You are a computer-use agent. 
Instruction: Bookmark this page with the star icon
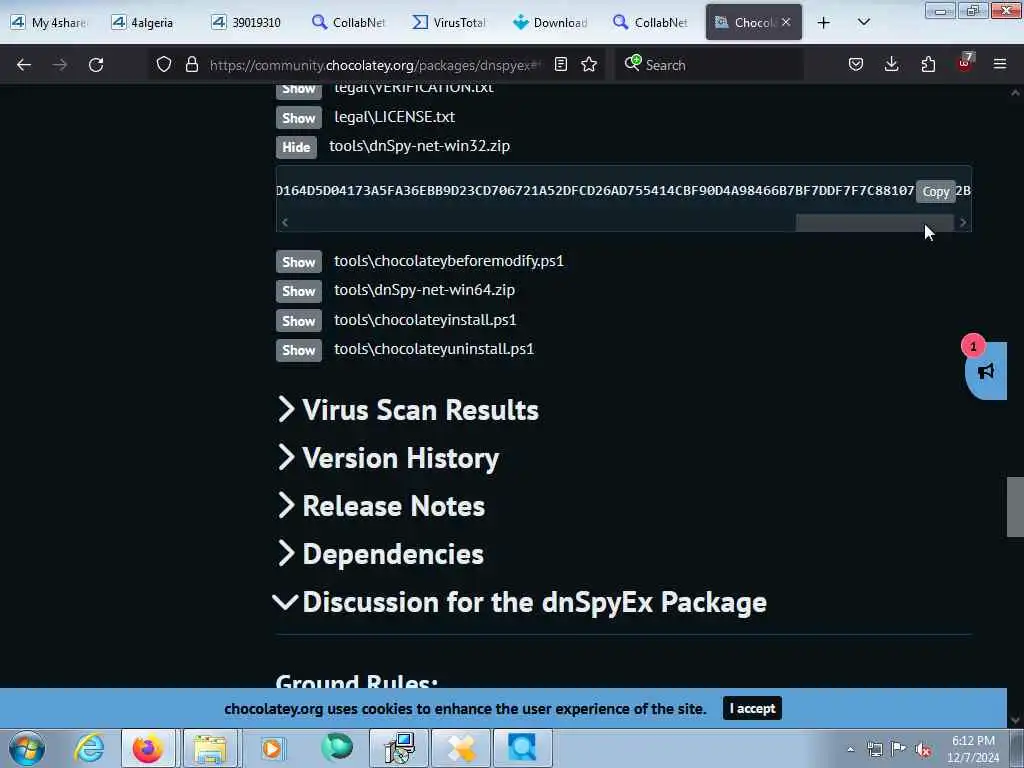589,64
